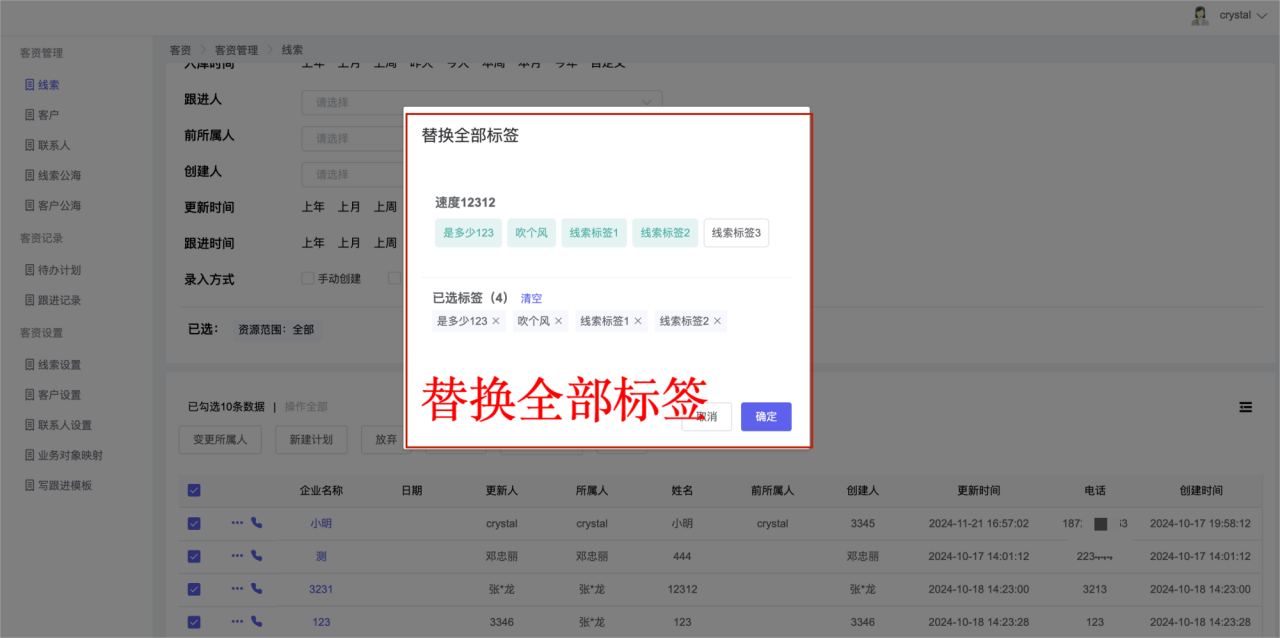
Task: Click the 放弃 button
Action: 386,440
